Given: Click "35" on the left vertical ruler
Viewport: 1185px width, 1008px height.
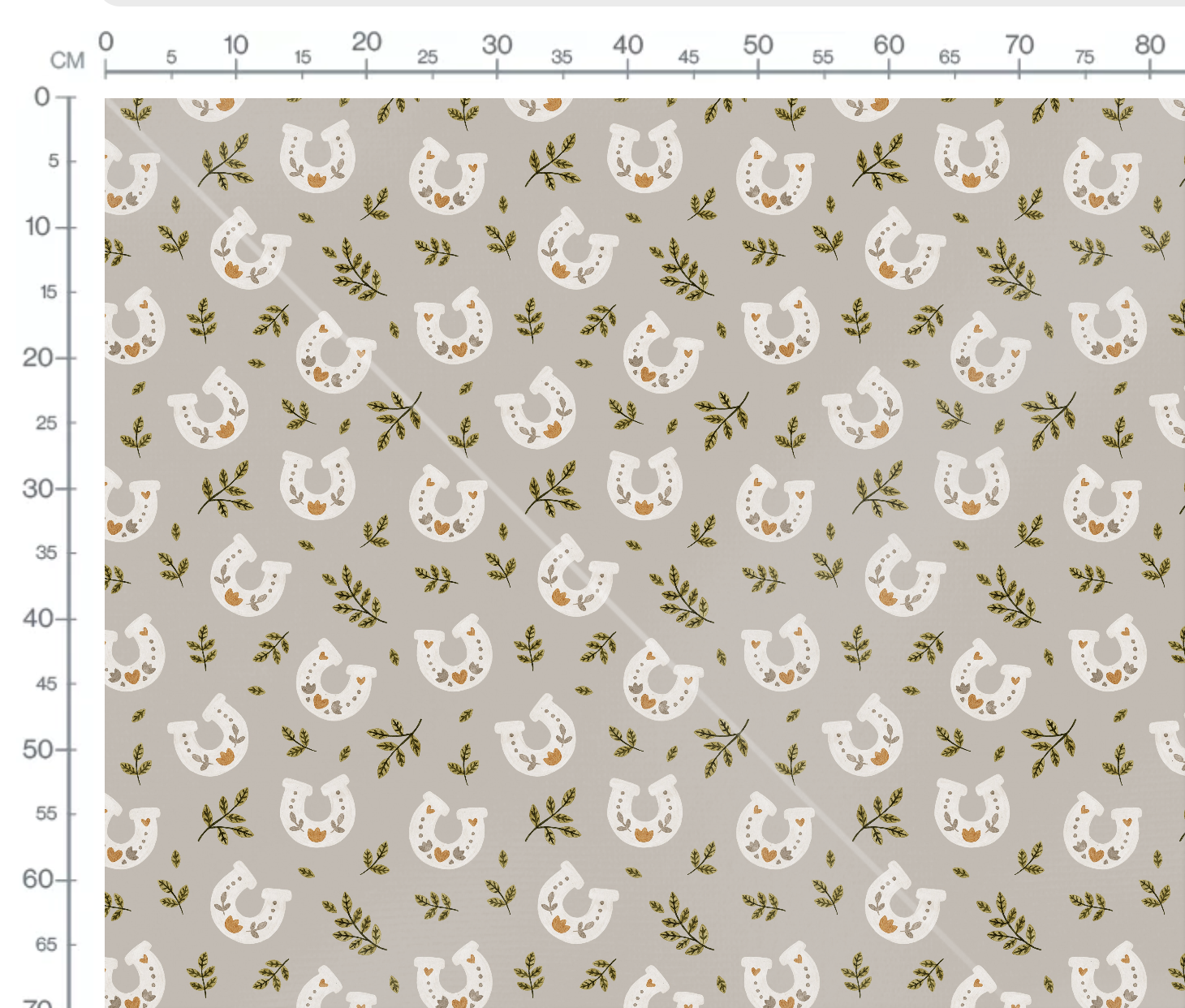Looking at the screenshot, I should pos(46,553).
